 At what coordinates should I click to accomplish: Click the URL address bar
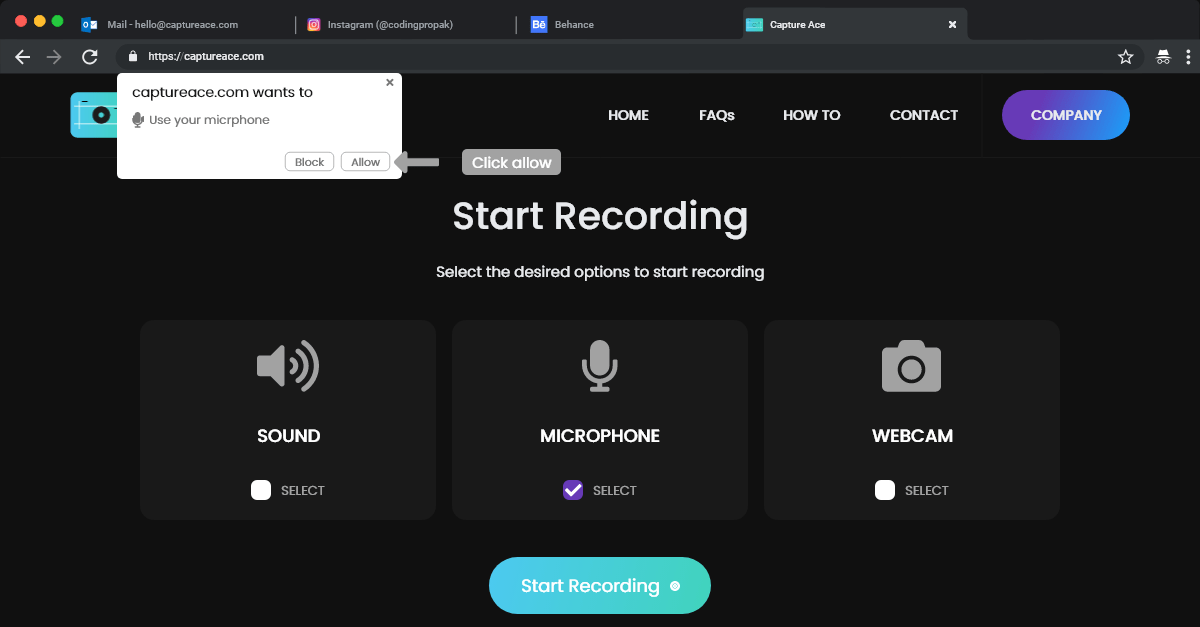point(600,57)
